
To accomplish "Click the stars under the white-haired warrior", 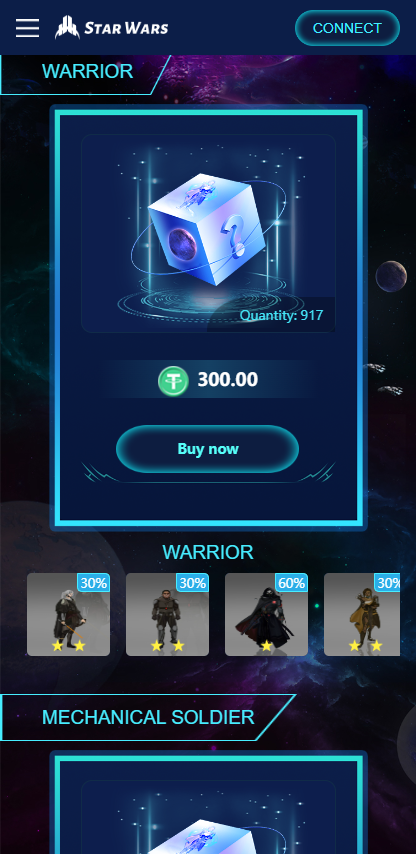I will point(69,646).
